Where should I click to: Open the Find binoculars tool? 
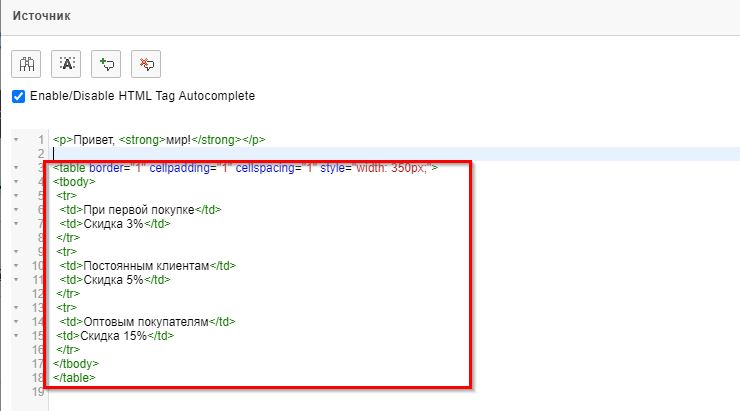point(26,64)
